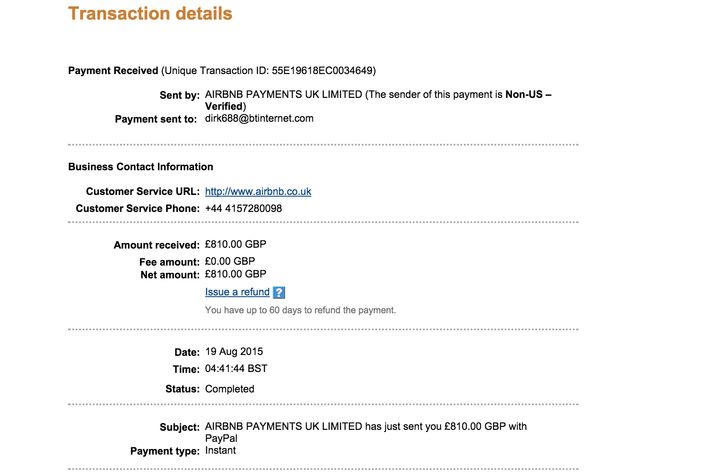Click the time 04:41:44 BST
The height and width of the screenshot is (475, 703).
coord(236,369)
